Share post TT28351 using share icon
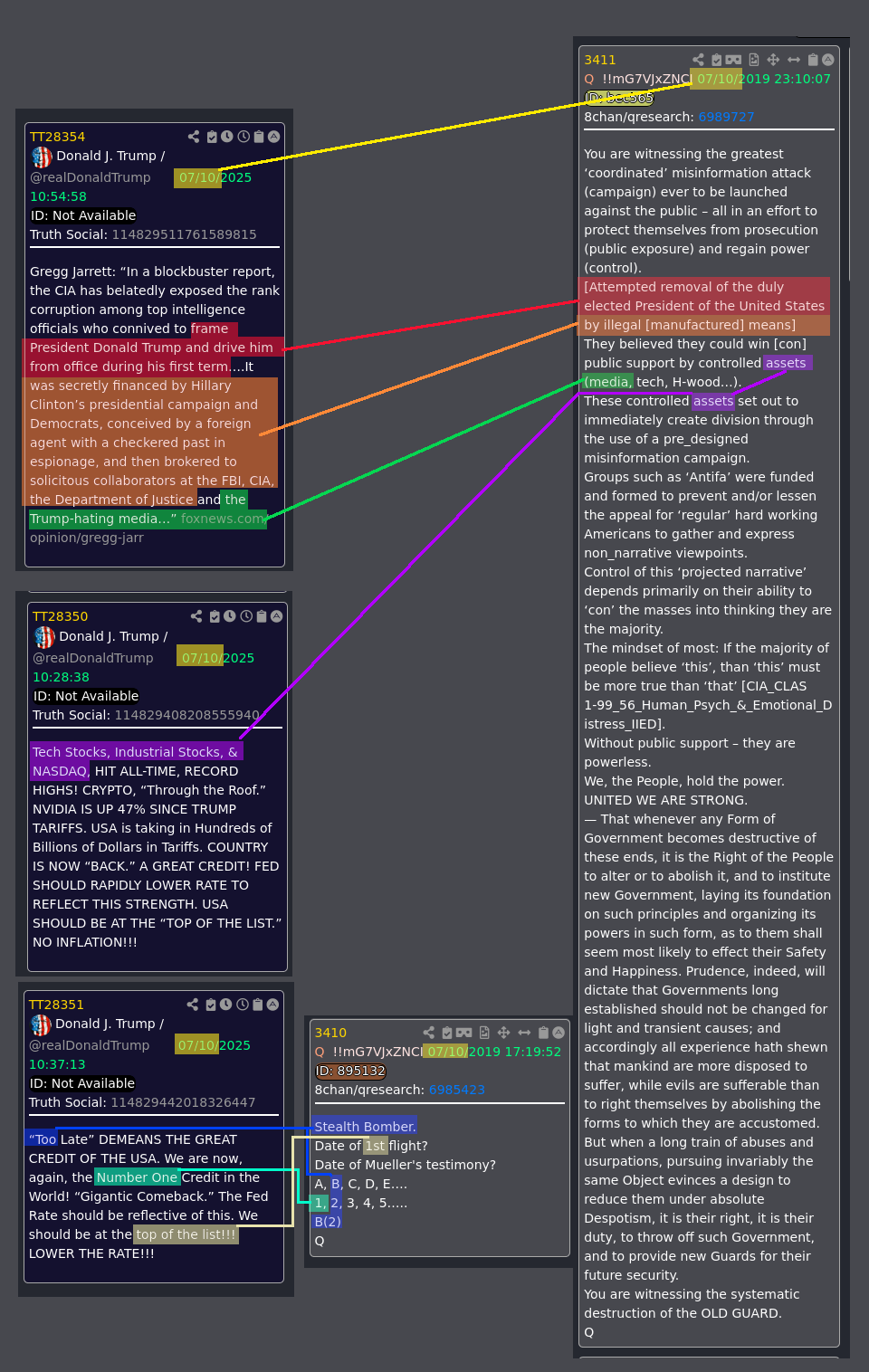Image resolution: width=869 pixels, height=1372 pixels. (193, 1005)
